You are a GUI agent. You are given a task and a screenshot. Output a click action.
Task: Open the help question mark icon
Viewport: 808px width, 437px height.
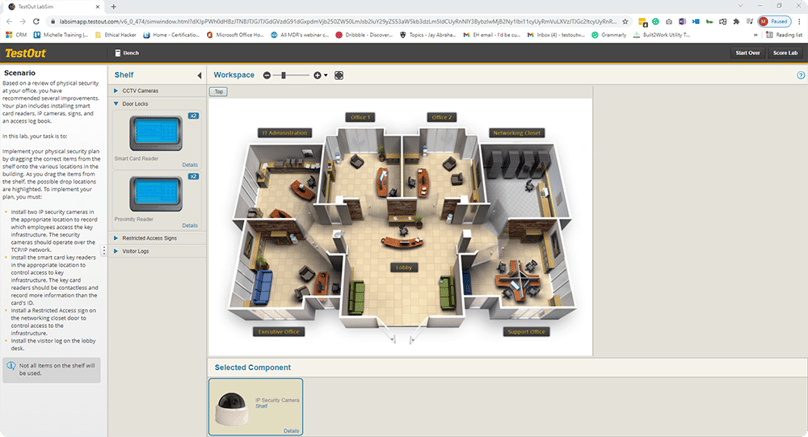(x=801, y=75)
